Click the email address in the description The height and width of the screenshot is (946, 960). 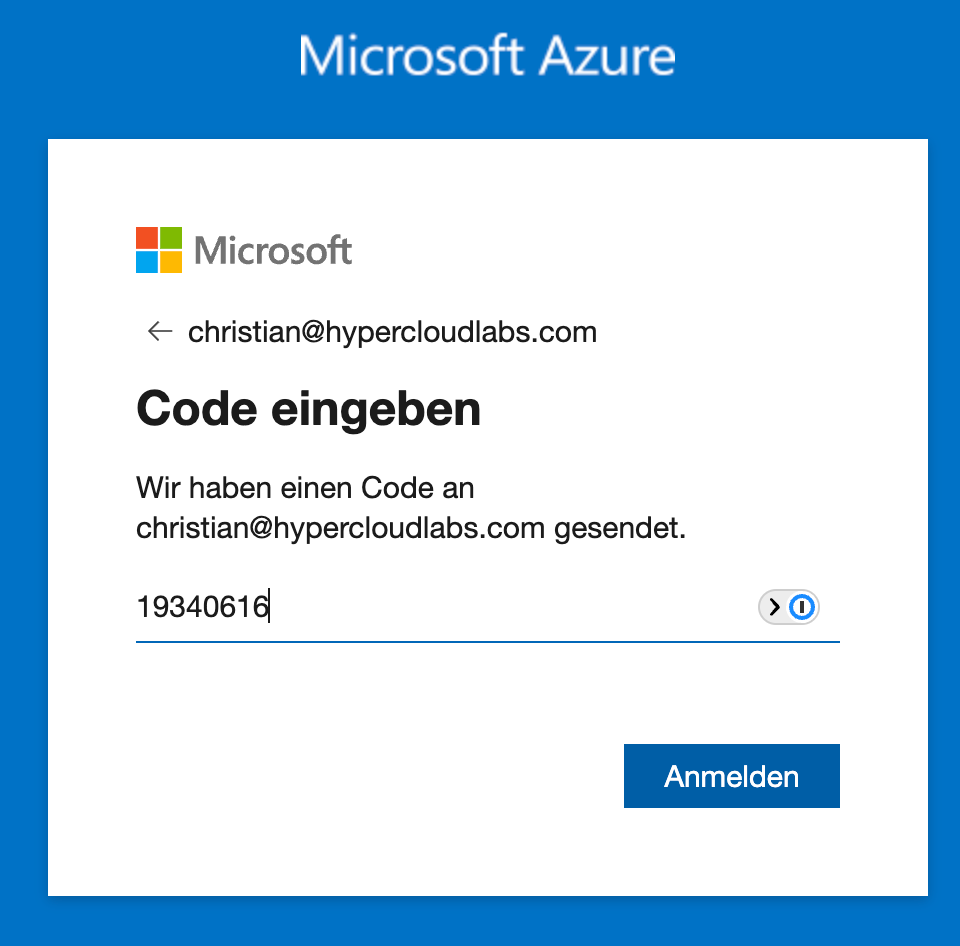click(338, 528)
